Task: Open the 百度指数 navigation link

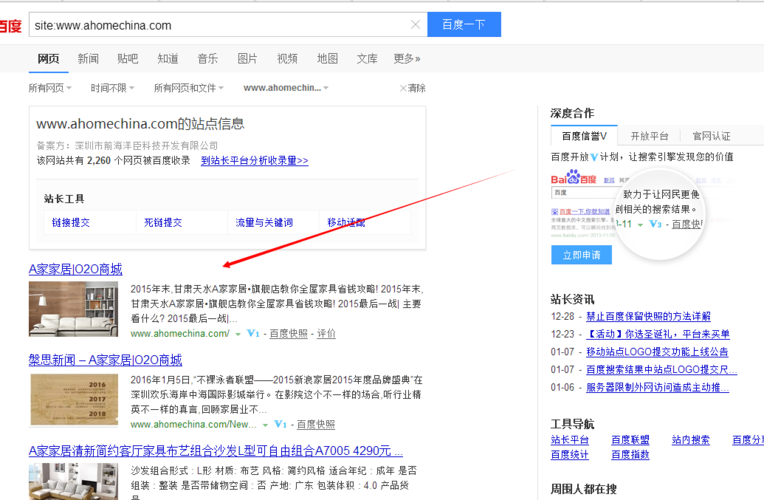Action: click(x=630, y=455)
